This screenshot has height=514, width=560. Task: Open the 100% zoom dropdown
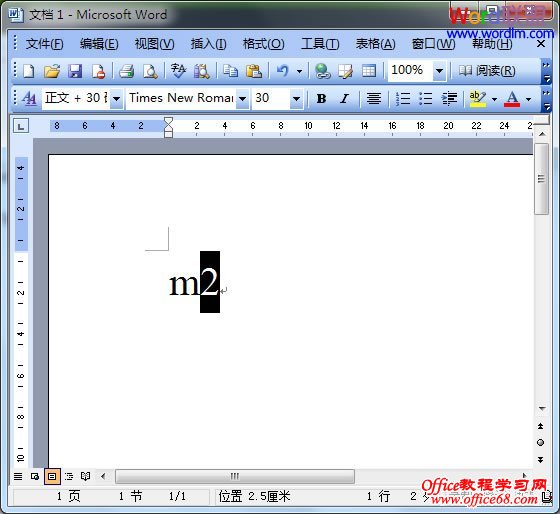[439, 71]
